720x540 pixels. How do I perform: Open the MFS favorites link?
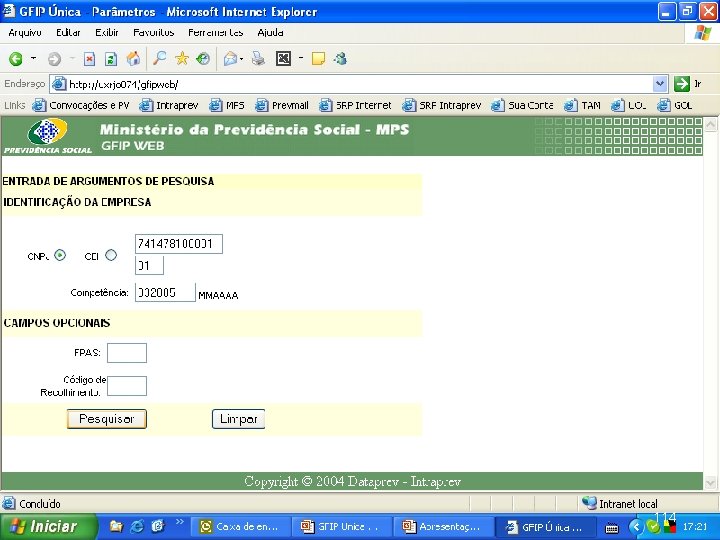227,105
